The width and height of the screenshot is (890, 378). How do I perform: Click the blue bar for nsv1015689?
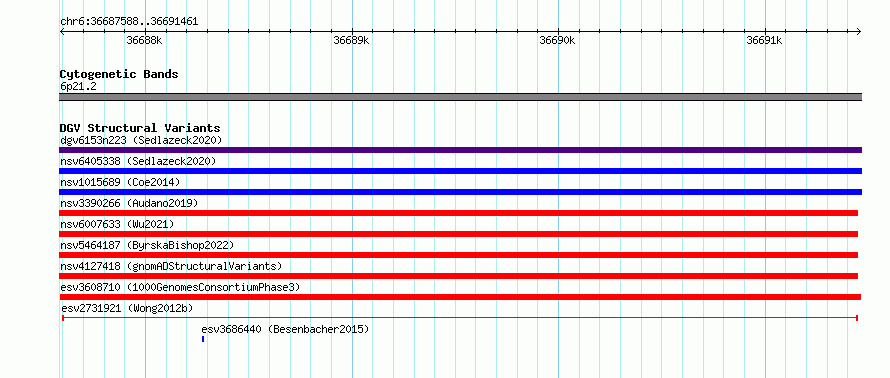pyautogui.click(x=460, y=192)
